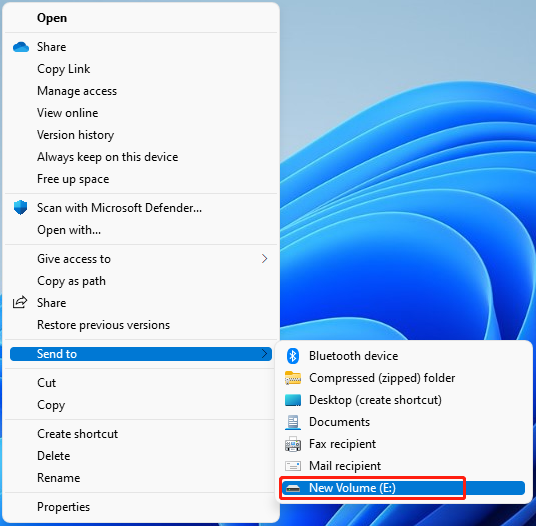Select Delete from the menu
Image resolution: width=536 pixels, height=526 pixels.
[54, 456]
